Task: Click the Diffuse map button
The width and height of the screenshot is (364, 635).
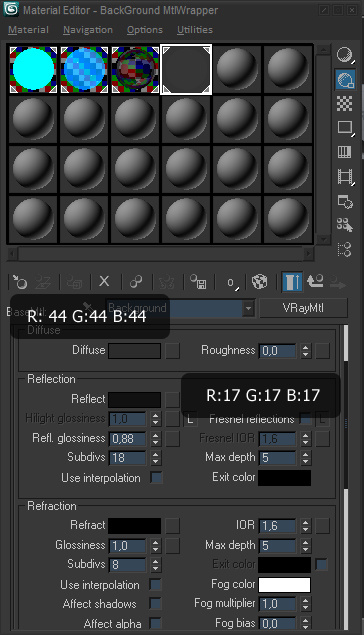Action: click(x=172, y=351)
